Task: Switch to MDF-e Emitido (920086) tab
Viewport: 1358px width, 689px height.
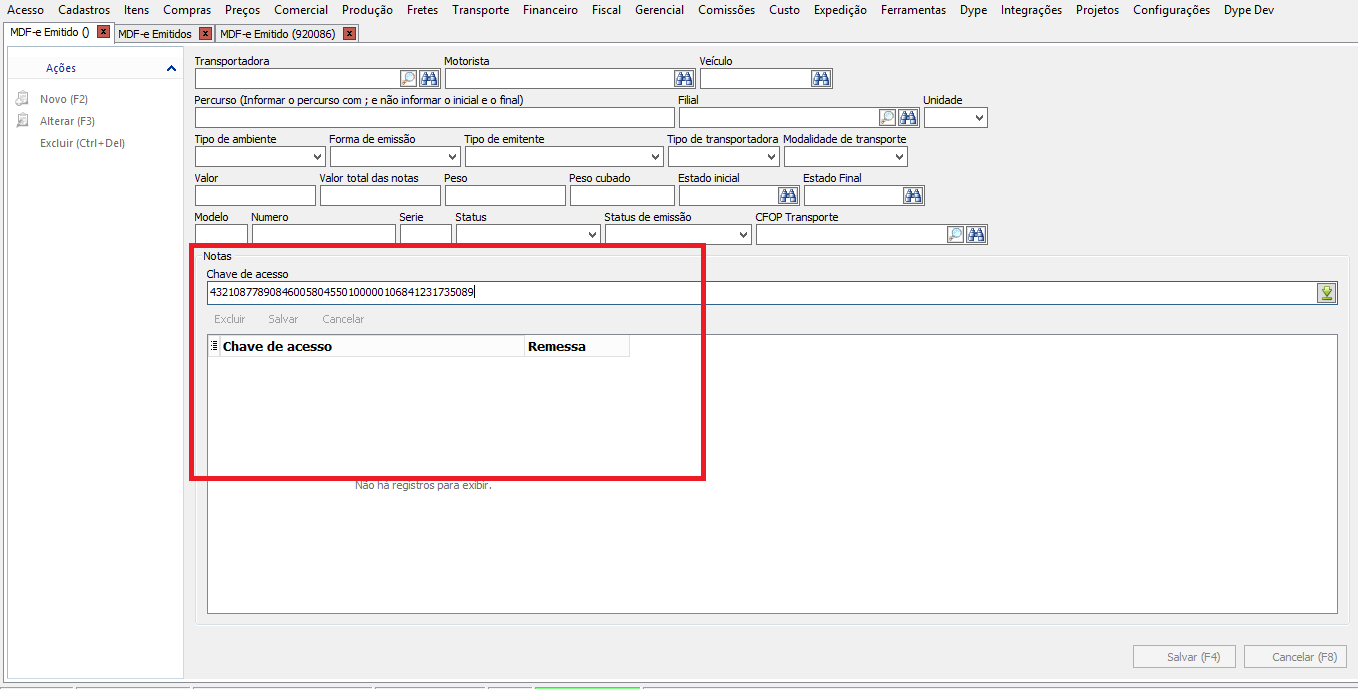Action: point(279,34)
